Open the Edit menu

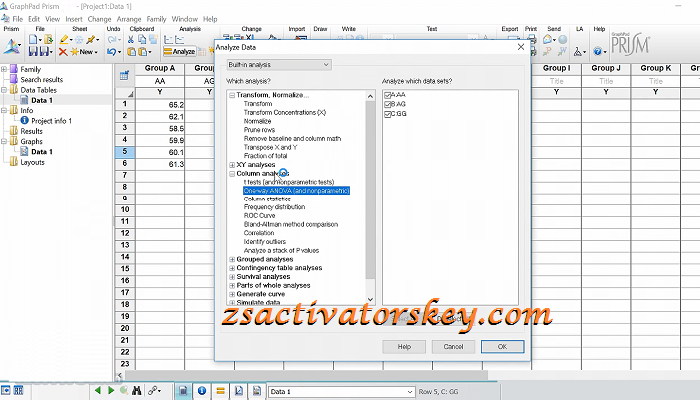[x=34, y=19]
